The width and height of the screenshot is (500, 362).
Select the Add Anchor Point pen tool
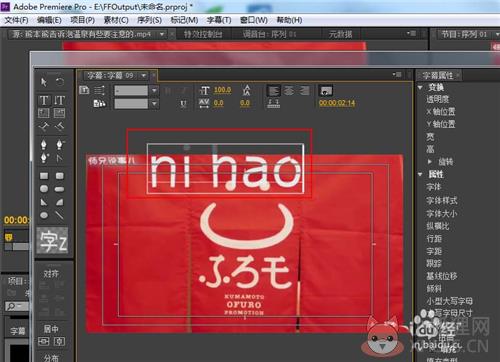click(x=44, y=157)
